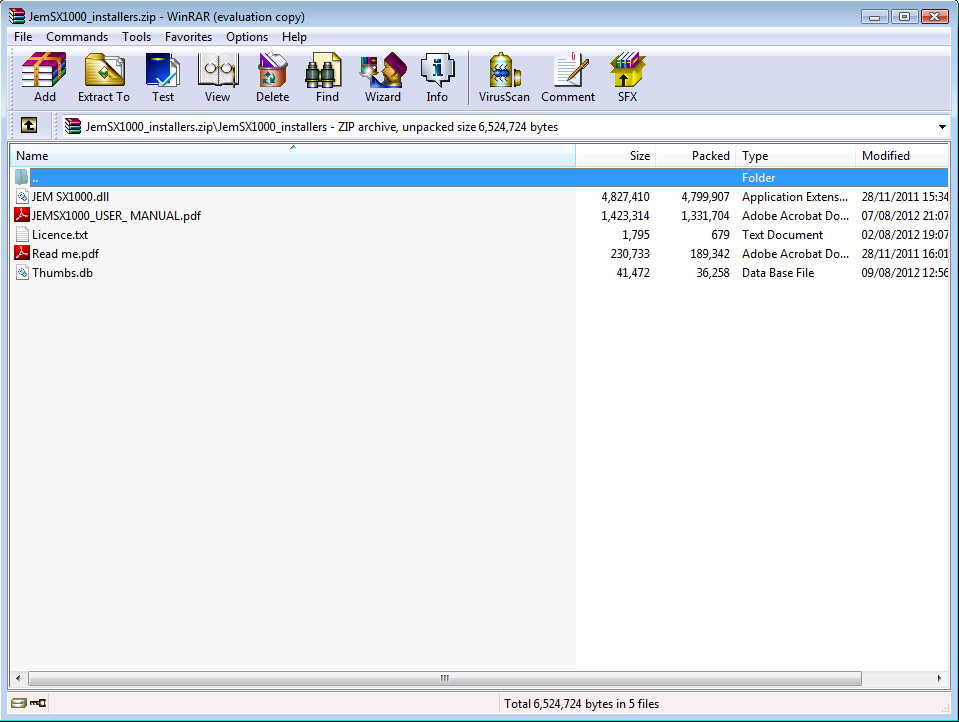Run the Test archive tool
The image size is (959, 722).
click(x=163, y=77)
